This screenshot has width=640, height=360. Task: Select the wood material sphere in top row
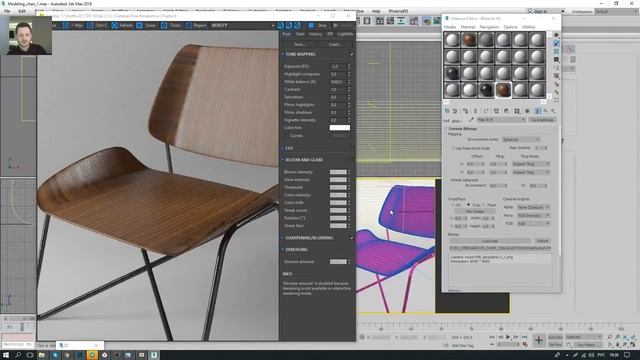pyautogui.click(x=469, y=40)
